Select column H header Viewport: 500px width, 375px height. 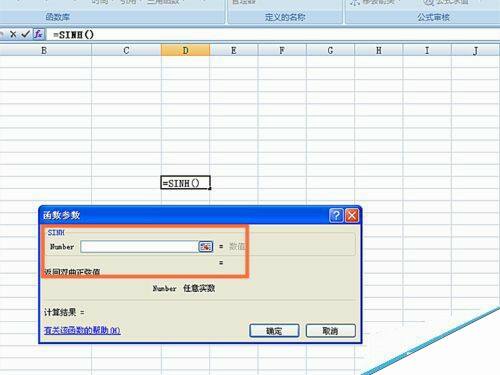click(379, 51)
